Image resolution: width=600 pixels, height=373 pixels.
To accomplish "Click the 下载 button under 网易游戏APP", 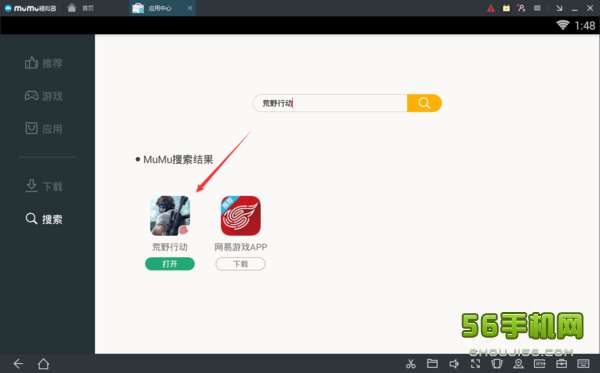I will pyautogui.click(x=240, y=264).
